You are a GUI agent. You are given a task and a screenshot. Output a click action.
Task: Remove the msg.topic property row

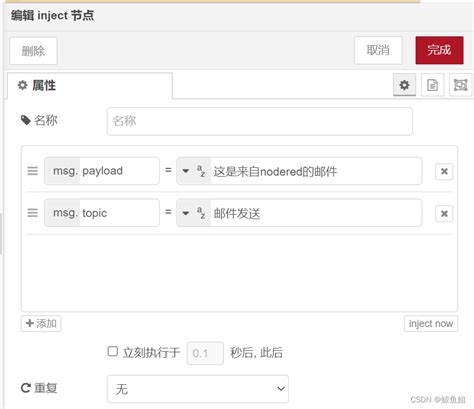[x=444, y=213]
